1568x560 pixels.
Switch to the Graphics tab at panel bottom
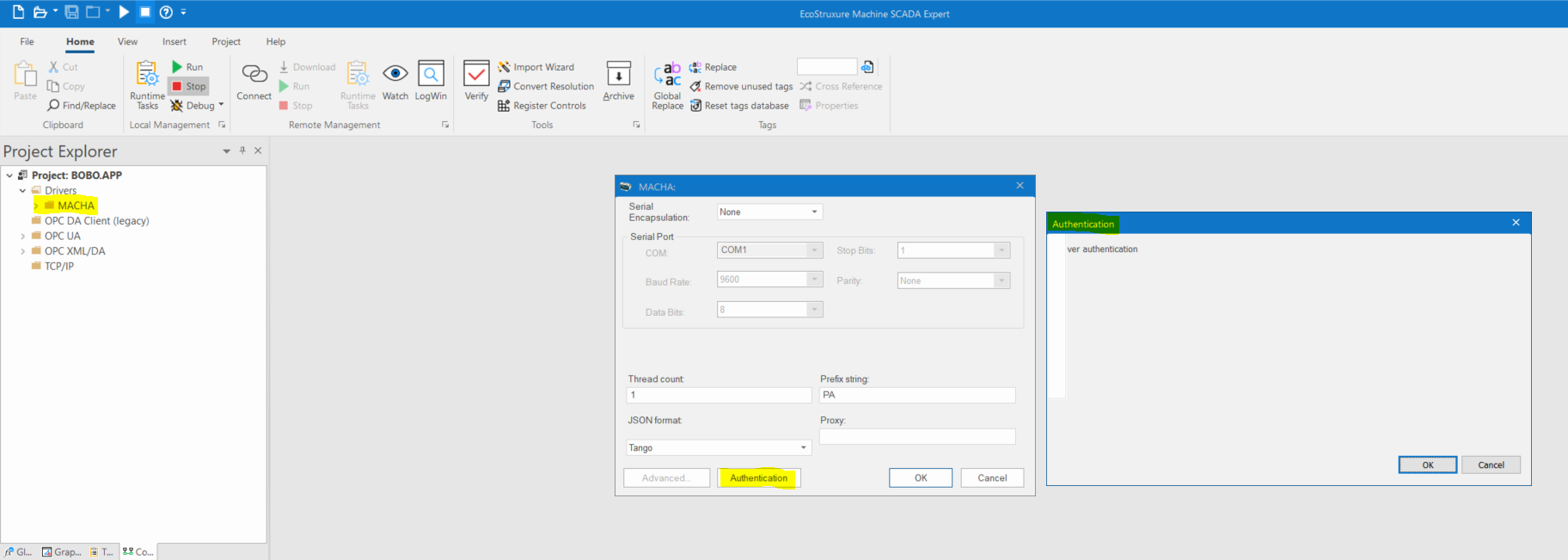tap(61, 551)
